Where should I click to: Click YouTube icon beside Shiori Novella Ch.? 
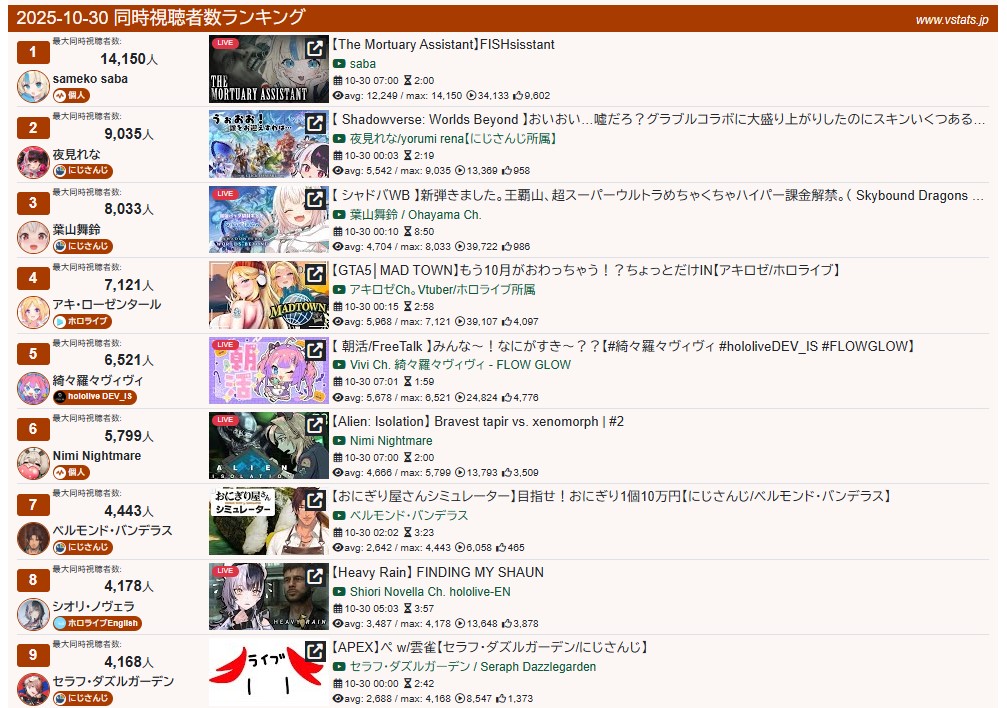tap(339, 592)
